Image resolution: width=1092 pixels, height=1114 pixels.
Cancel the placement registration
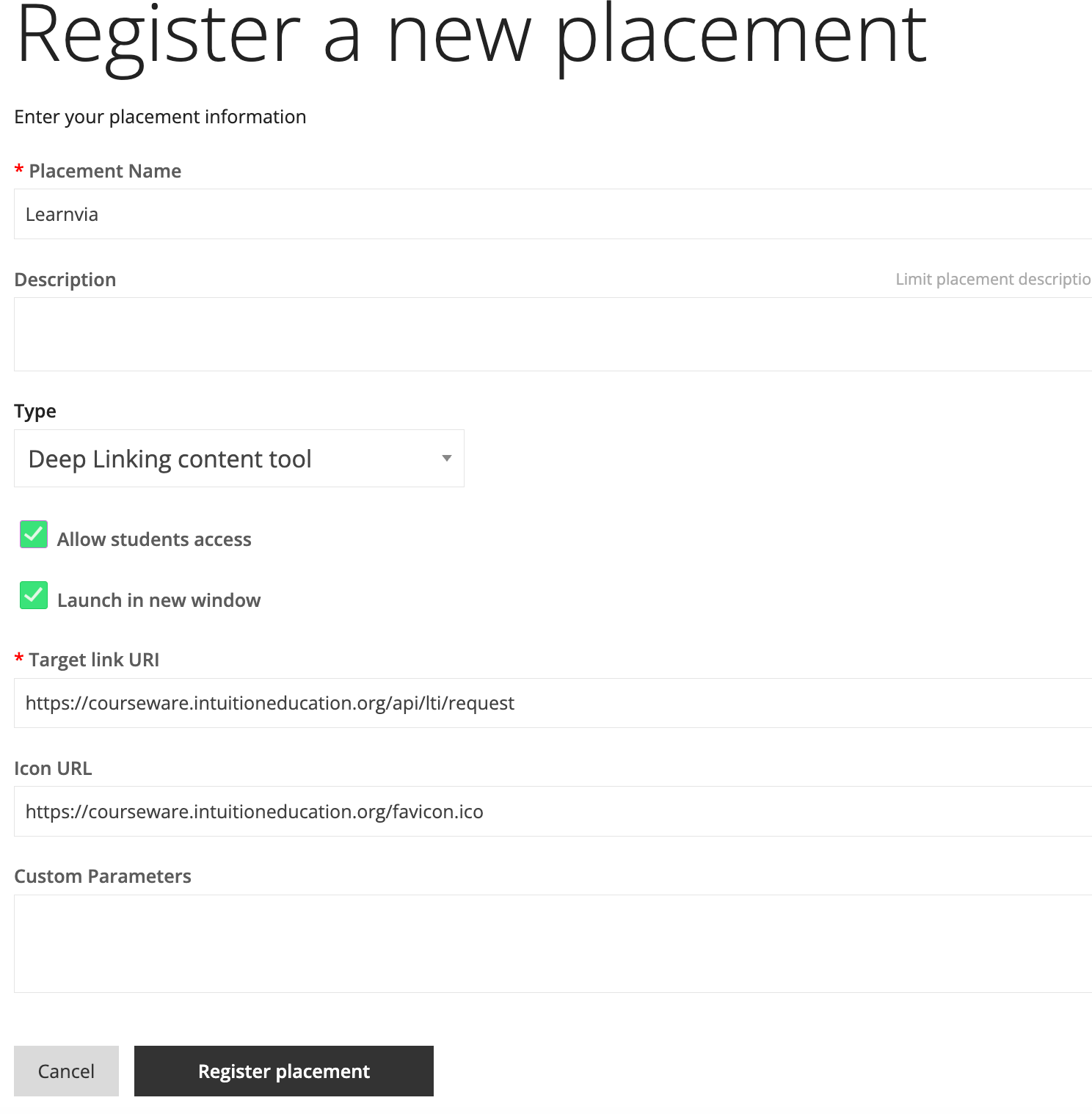point(66,1071)
